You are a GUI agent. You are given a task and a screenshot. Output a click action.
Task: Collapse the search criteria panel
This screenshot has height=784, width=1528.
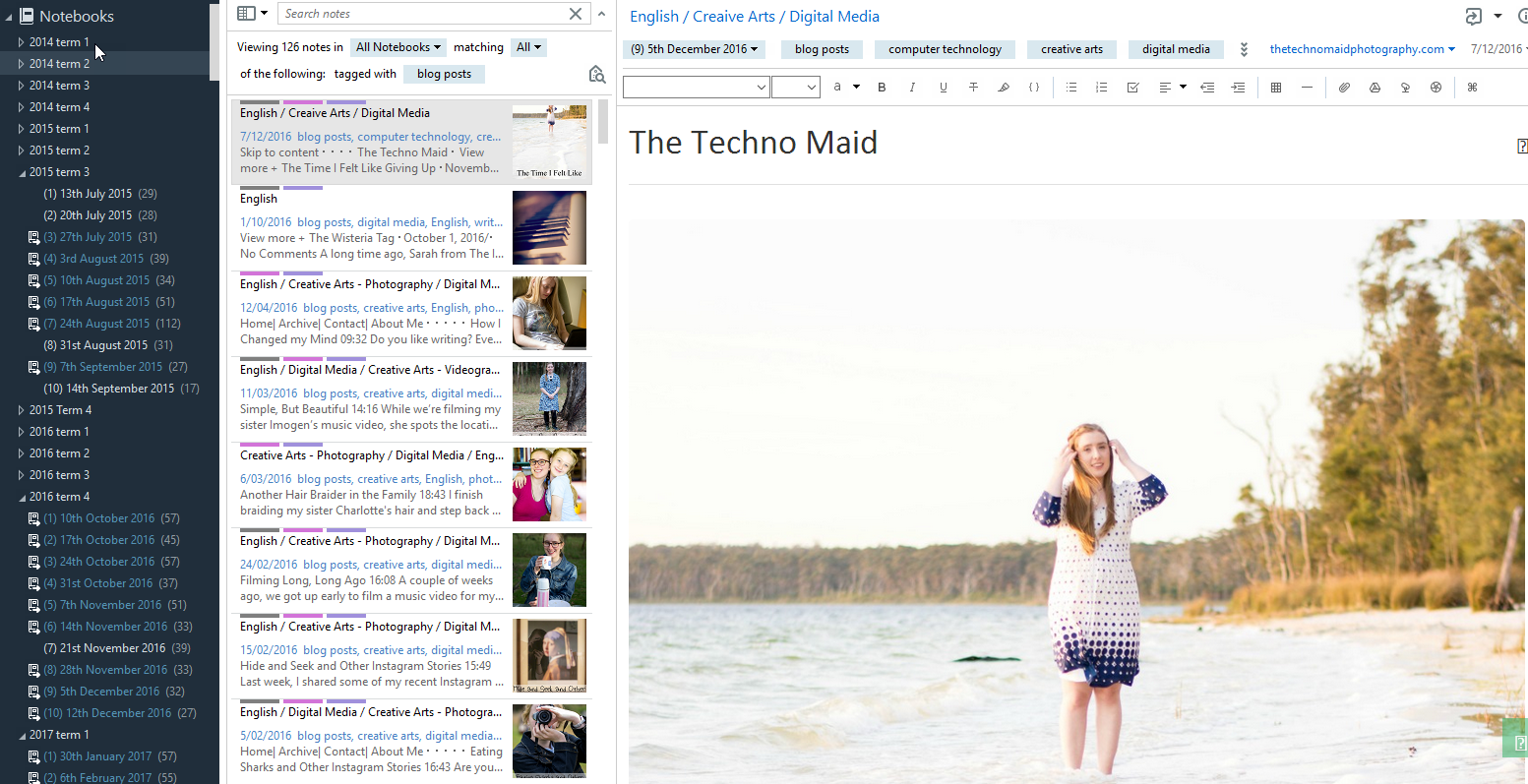point(602,14)
